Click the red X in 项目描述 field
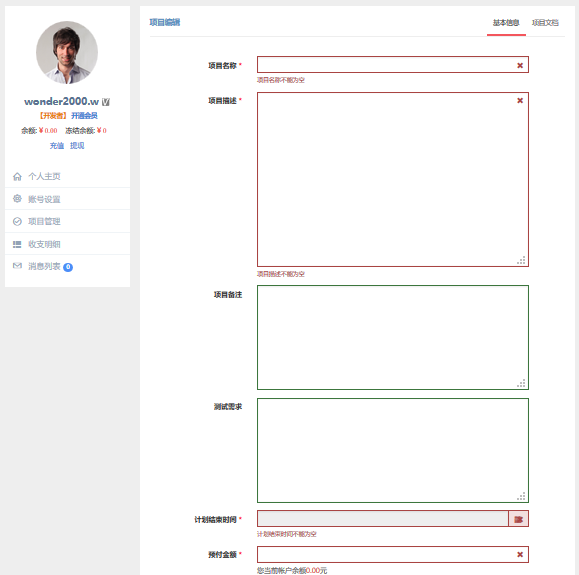579x575 pixels. coord(520,100)
